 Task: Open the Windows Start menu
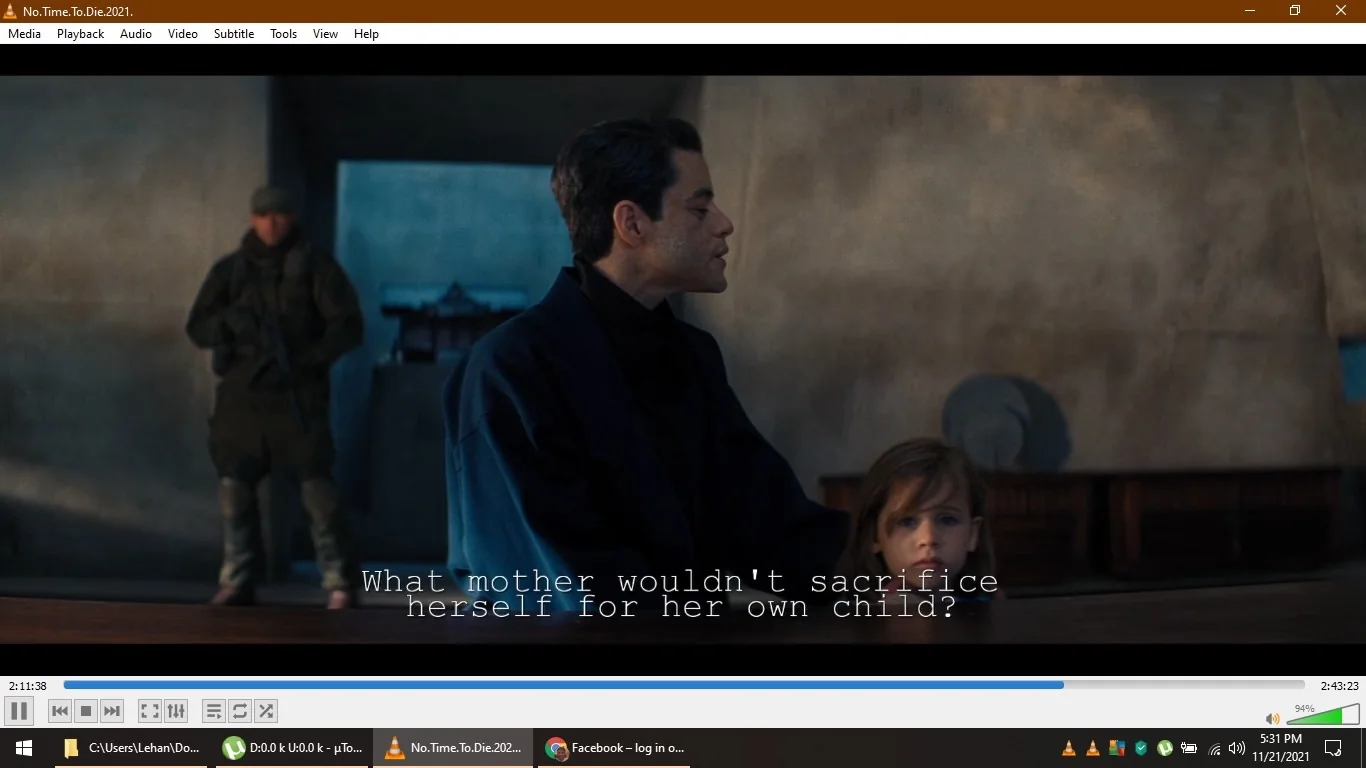pos(24,748)
